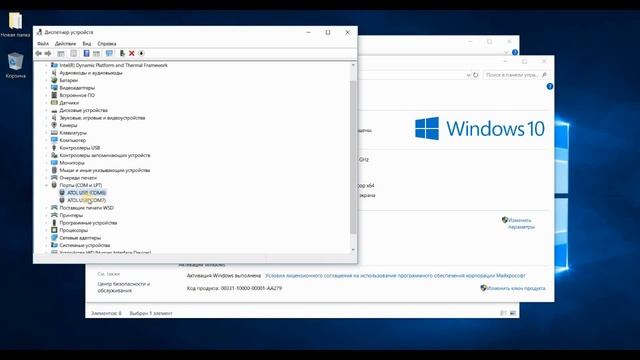The width and height of the screenshot is (640, 360).
Task: Click the vertical scrollbar thumb in Device Manager
Action: 353,157
